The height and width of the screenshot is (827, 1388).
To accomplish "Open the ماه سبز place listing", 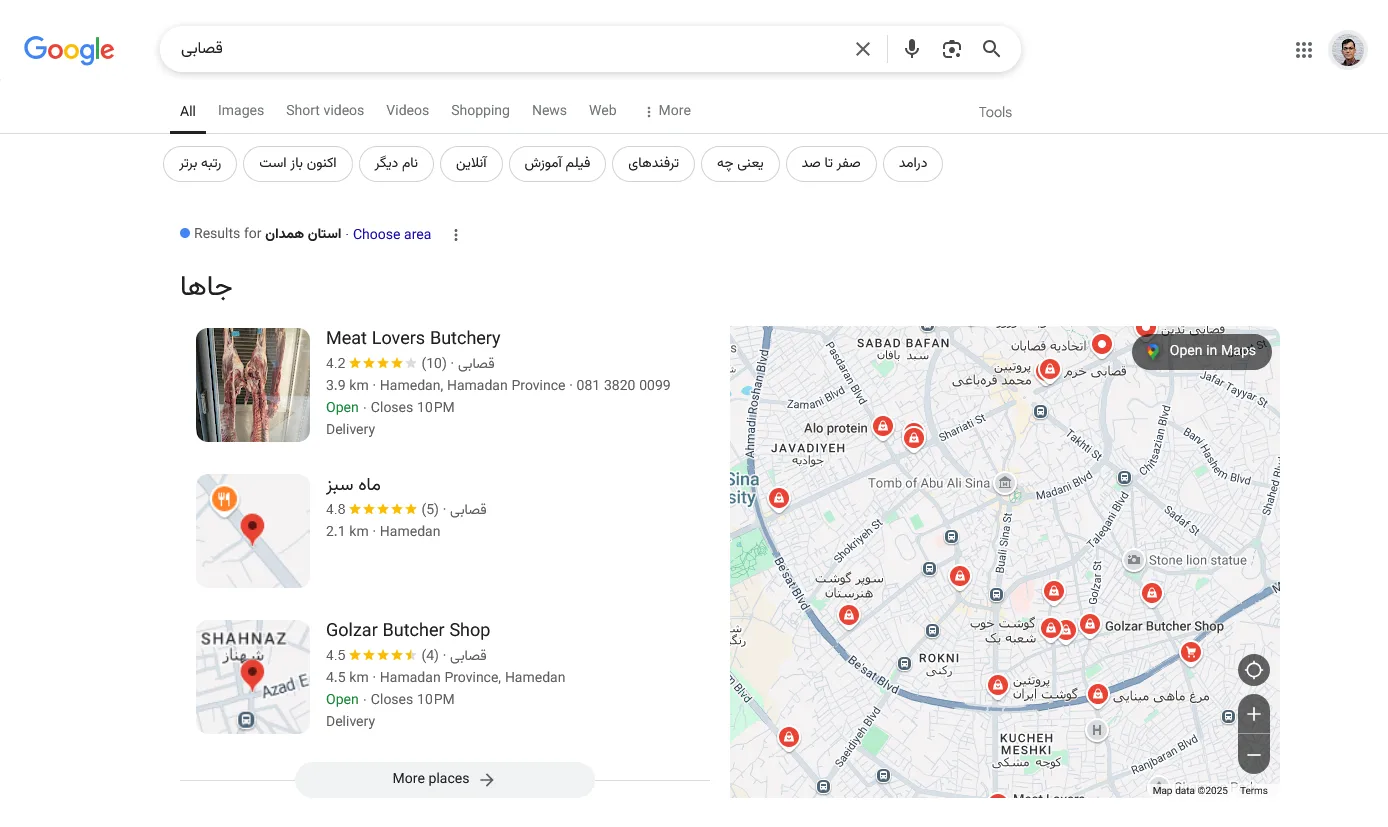I will pyautogui.click(x=354, y=485).
